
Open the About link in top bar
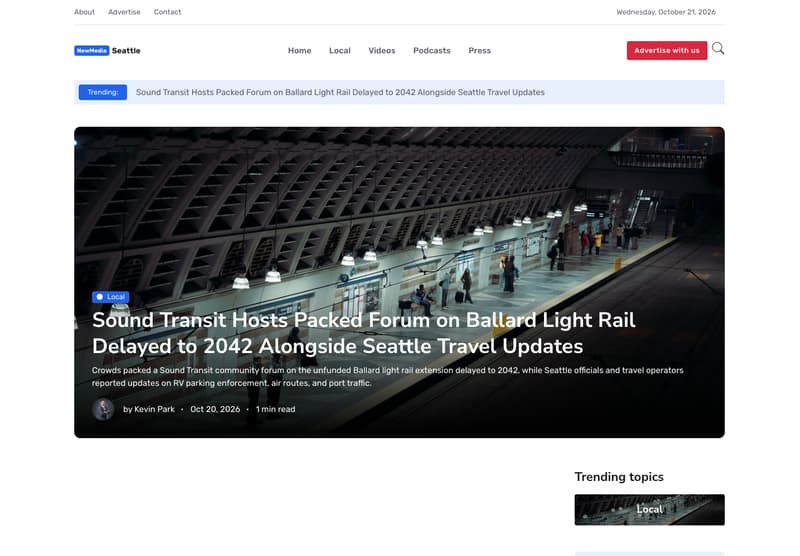point(84,12)
